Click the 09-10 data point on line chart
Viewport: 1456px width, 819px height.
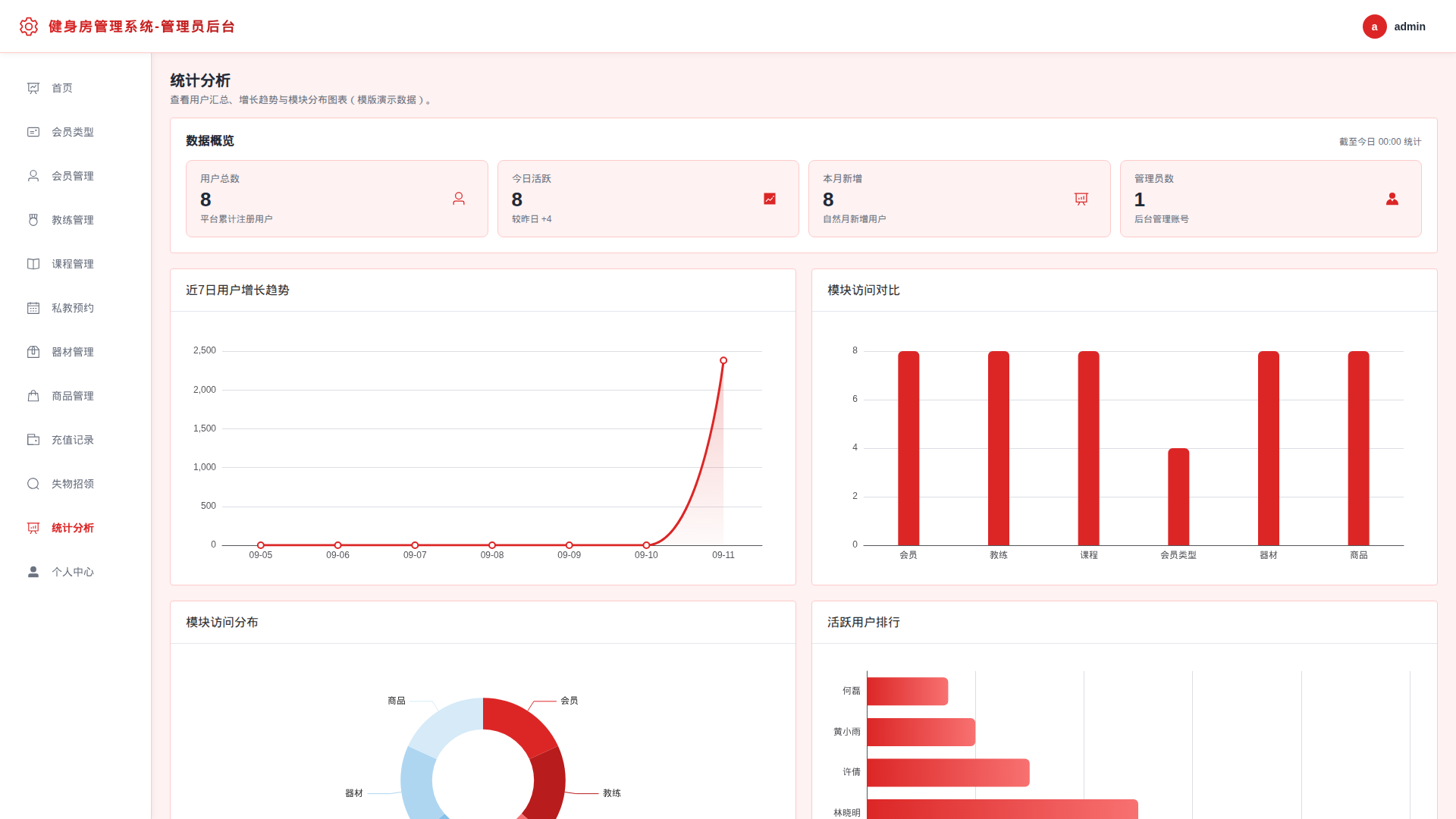646,545
